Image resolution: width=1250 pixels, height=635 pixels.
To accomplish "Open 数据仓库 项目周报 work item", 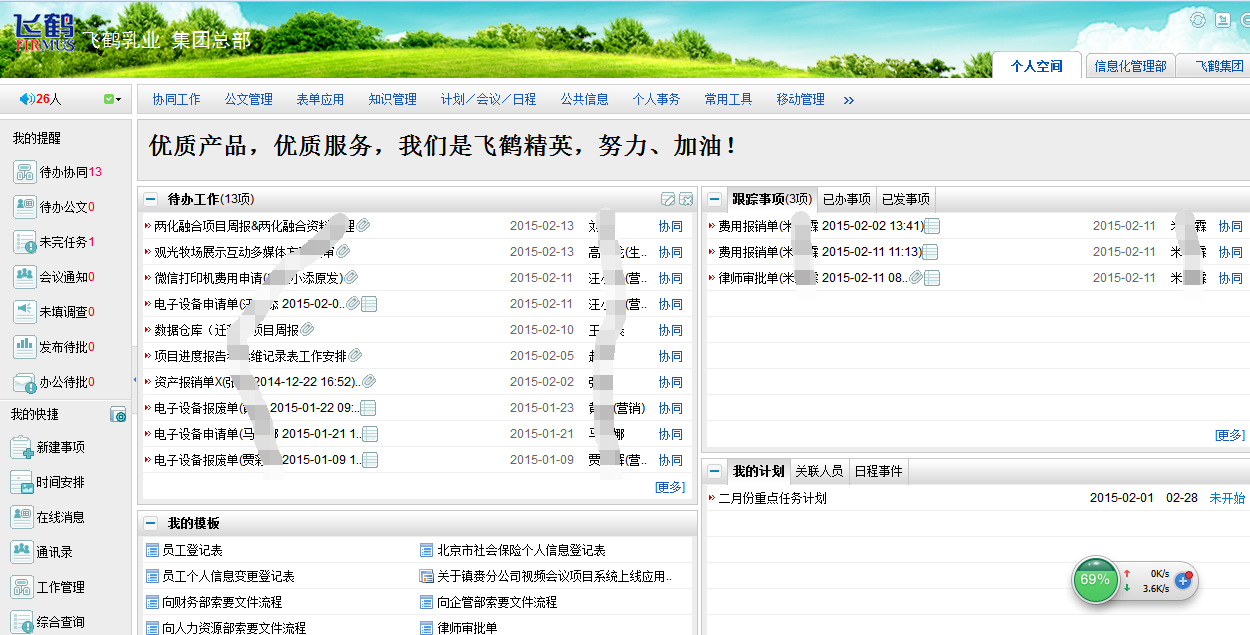I will tap(226, 330).
